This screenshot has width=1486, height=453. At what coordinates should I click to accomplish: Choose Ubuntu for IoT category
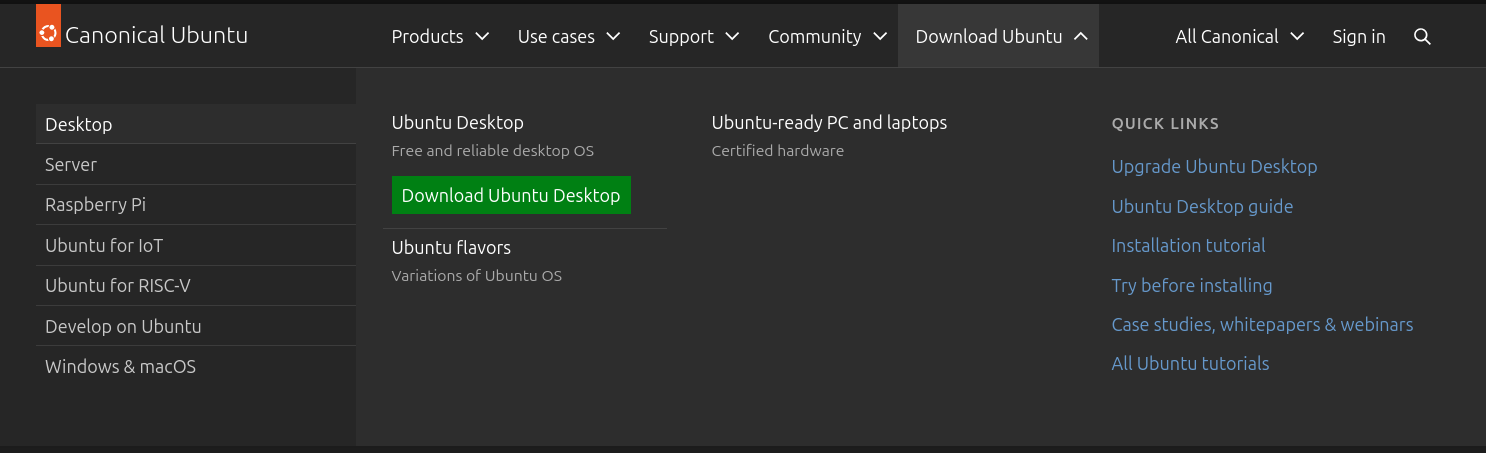(104, 246)
